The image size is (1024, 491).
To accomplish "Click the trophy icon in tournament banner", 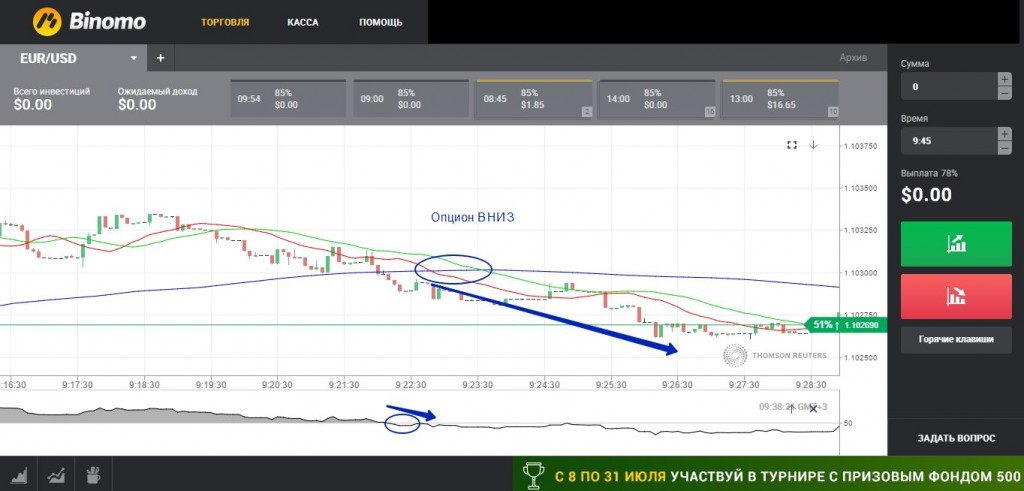I will coord(534,475).
